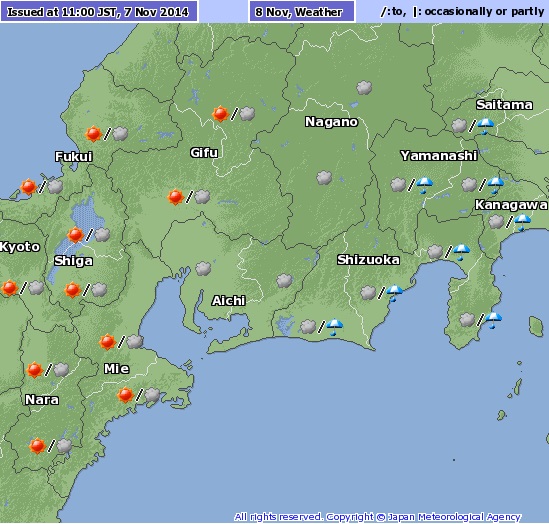549x524 pixels.
Task: Click the umbrella icon below Saitama label
Action: tap(485, 126)
